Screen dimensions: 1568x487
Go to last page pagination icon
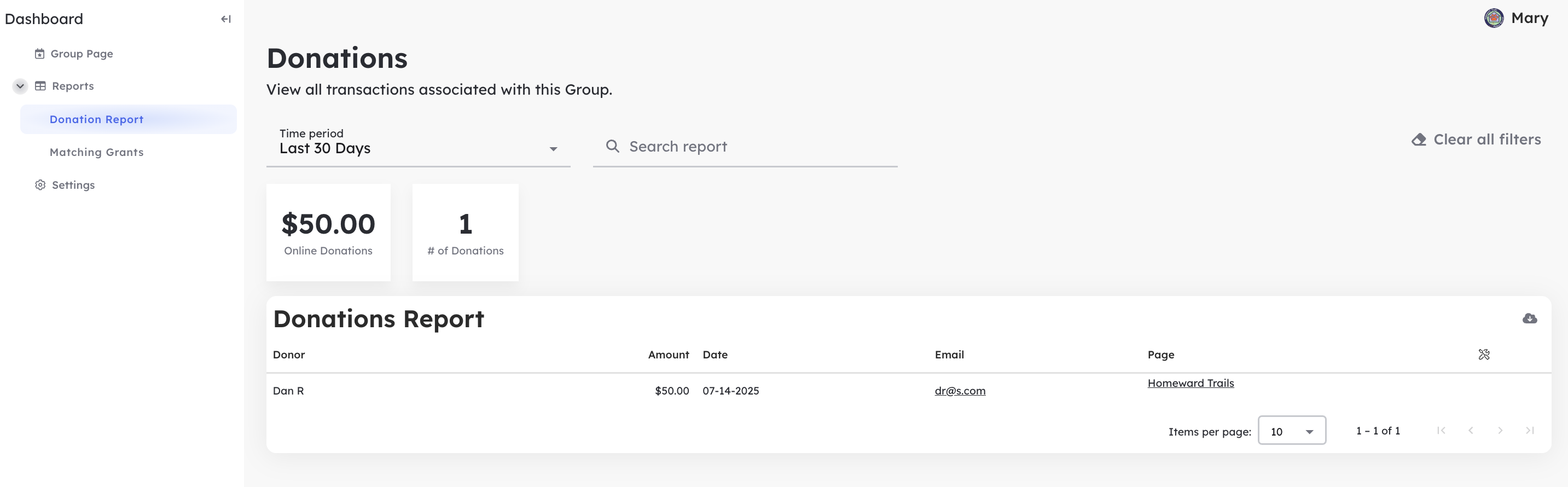coord(1530,431)
